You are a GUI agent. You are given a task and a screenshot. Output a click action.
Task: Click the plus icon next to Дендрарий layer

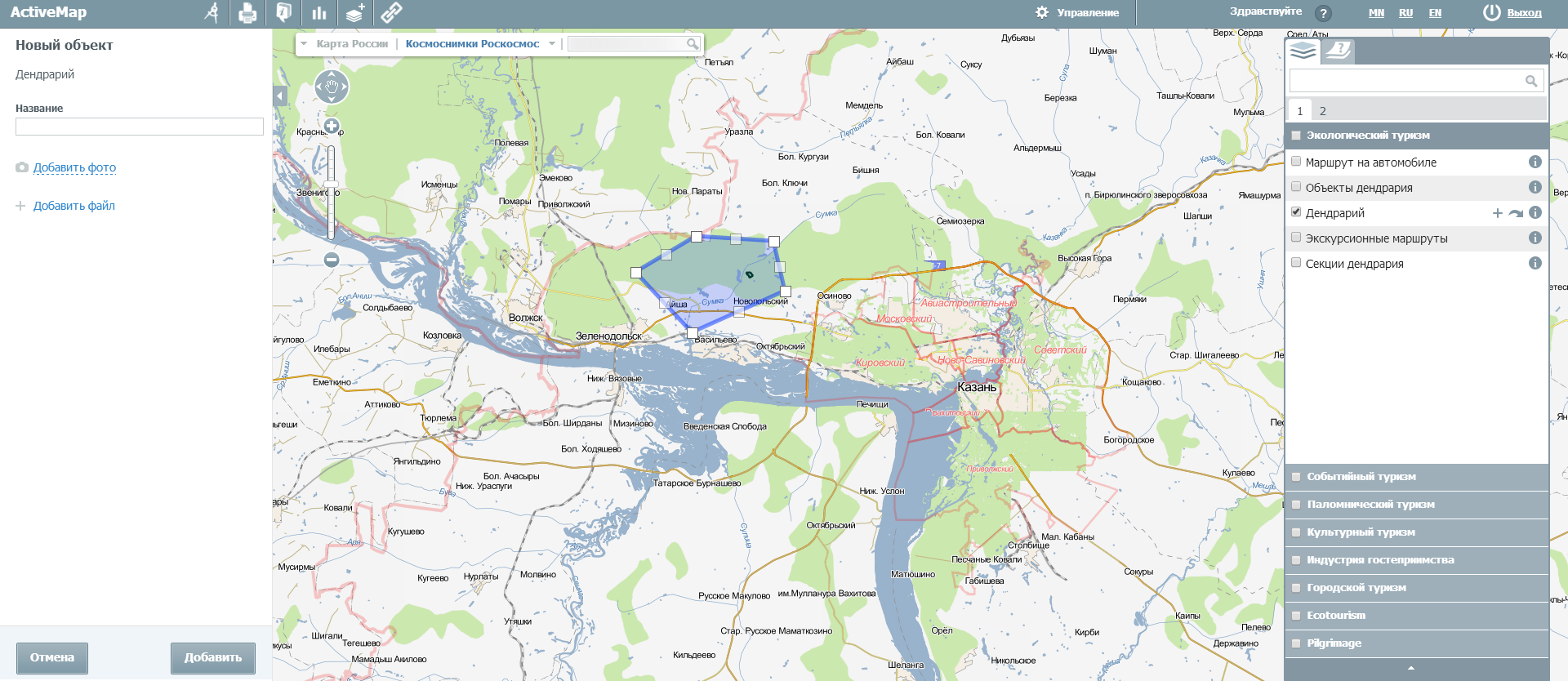click(x=1497, y=213)
